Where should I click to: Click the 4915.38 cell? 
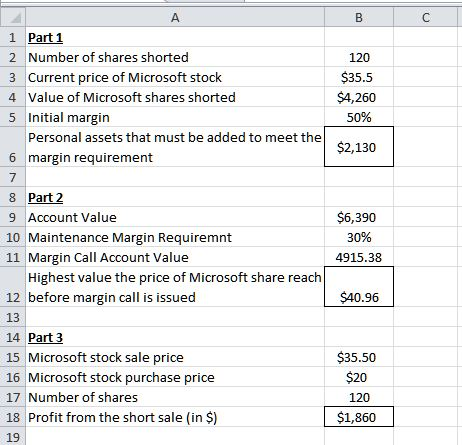coord(359,257)
